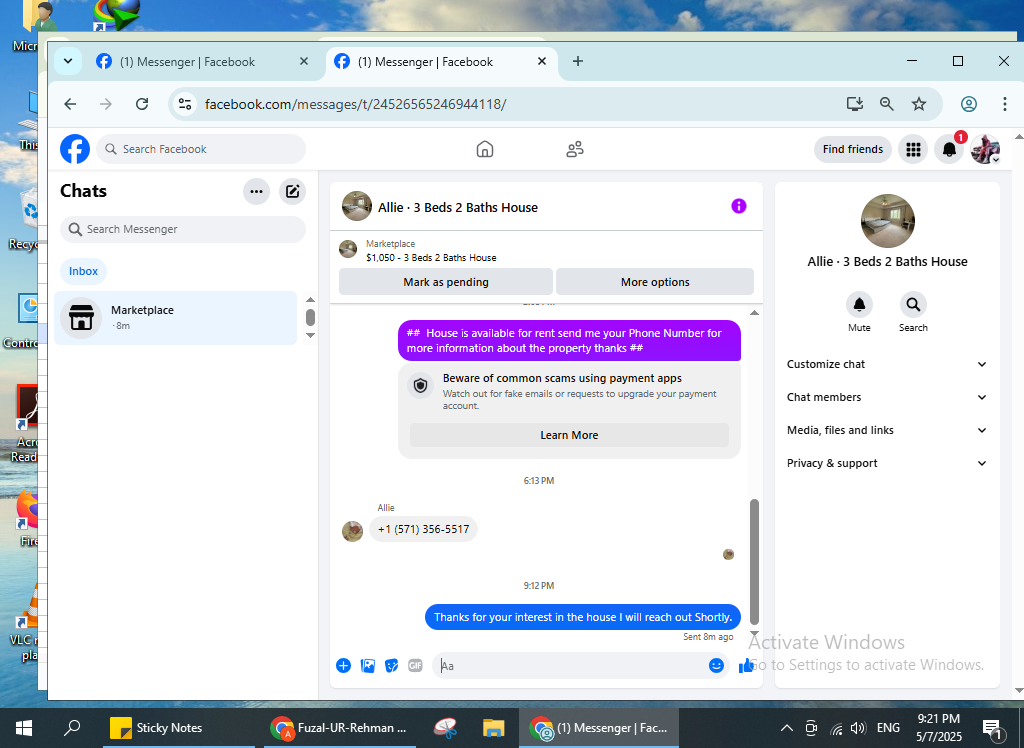
Task: Go to the Home feed icon
Action: click(x=485, y=149)
